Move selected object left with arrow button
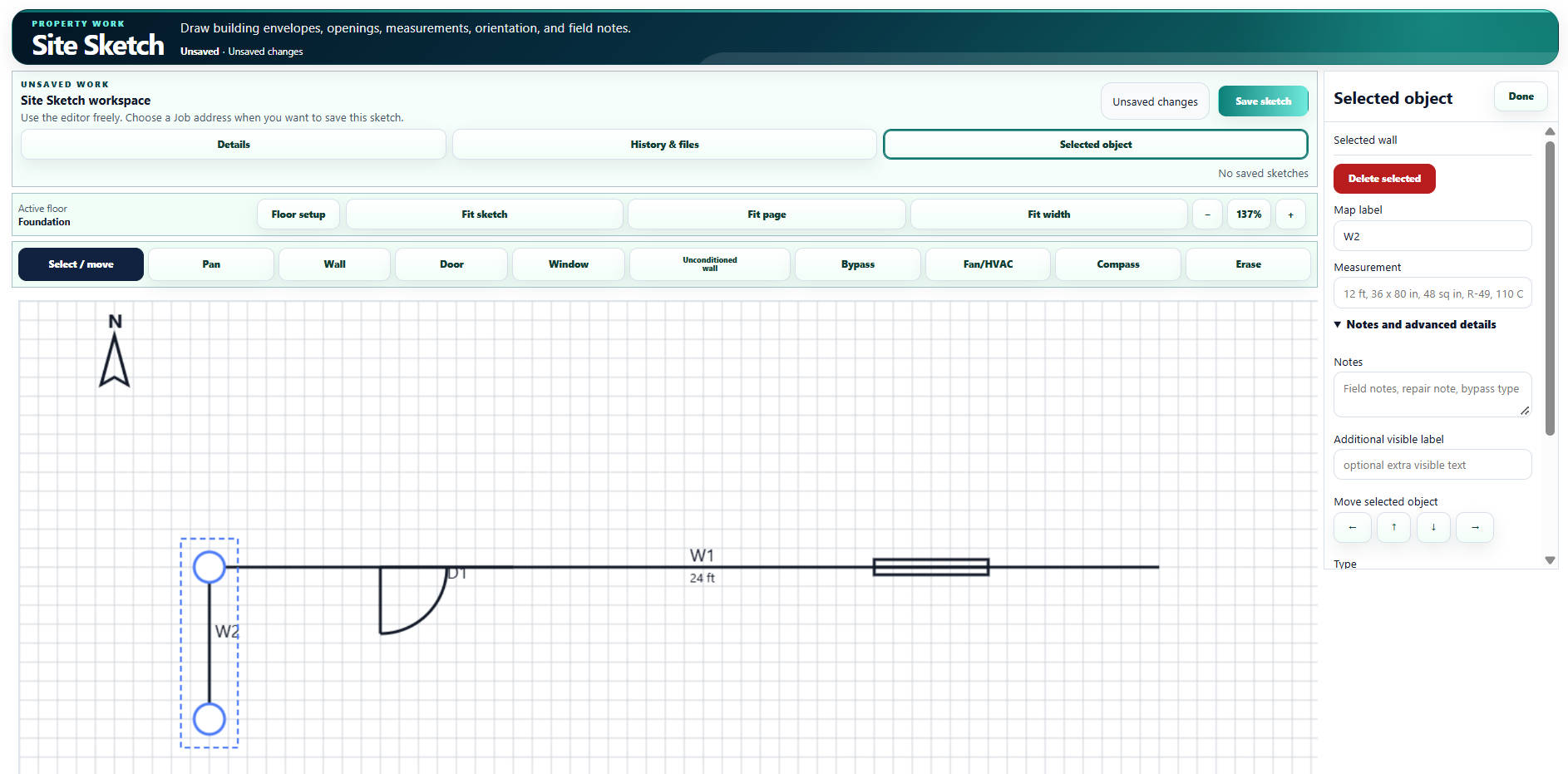 [x=1353, y=528]
